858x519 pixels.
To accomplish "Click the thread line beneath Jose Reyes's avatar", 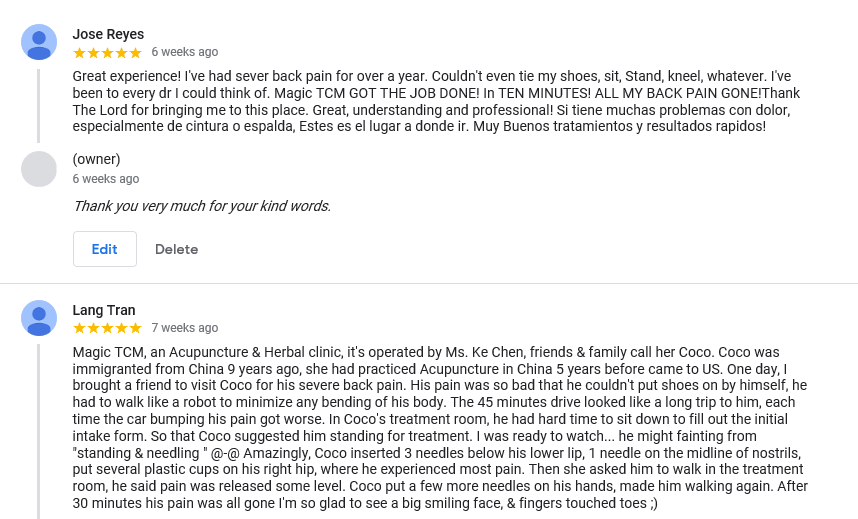I will tap(39, 105).
